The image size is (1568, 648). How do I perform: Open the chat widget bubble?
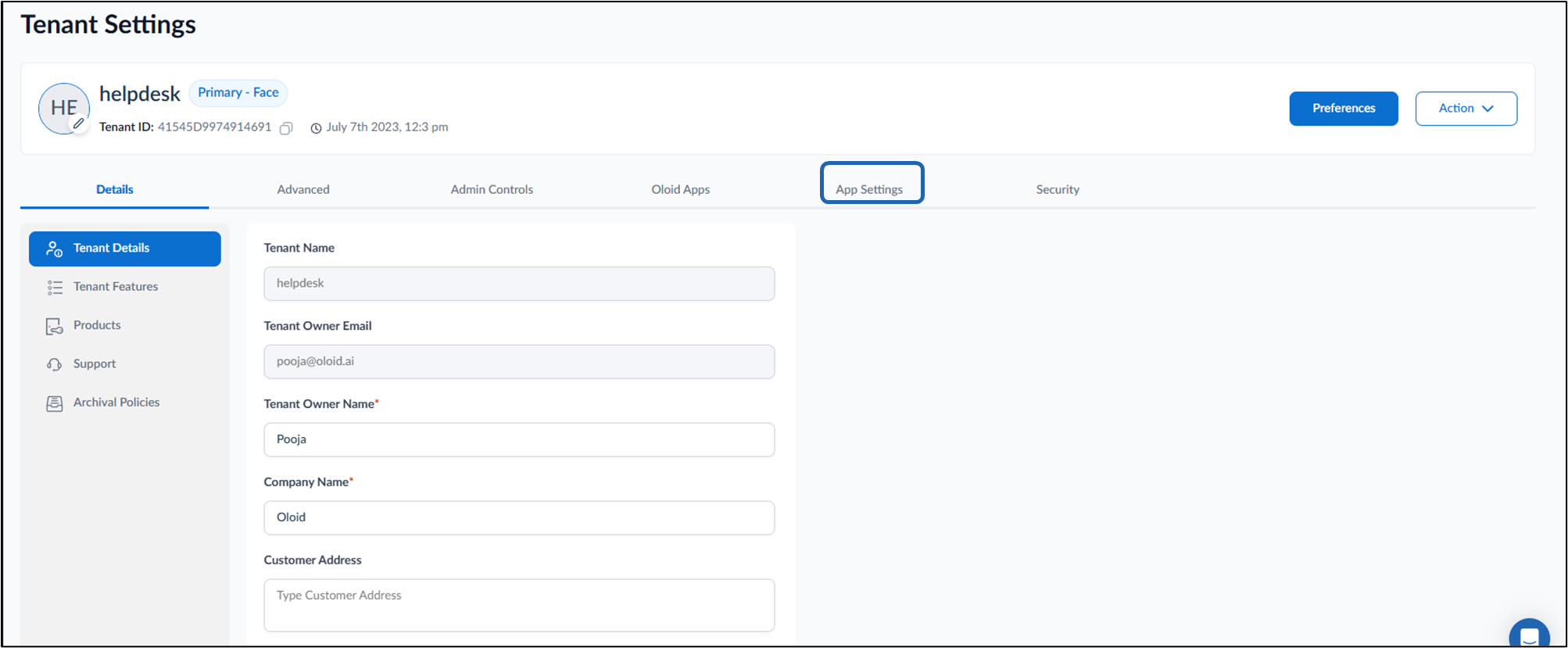coord(1529,635)
